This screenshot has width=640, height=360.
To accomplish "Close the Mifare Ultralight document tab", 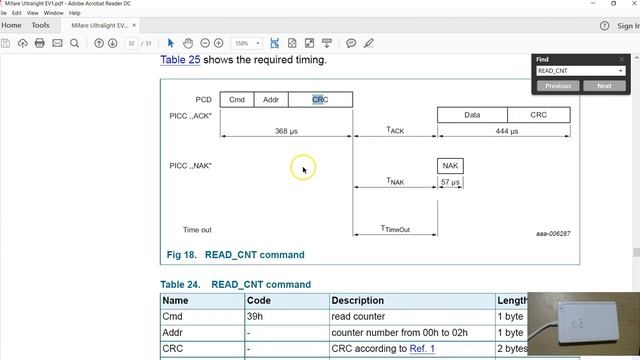I will tap(134, 25).
